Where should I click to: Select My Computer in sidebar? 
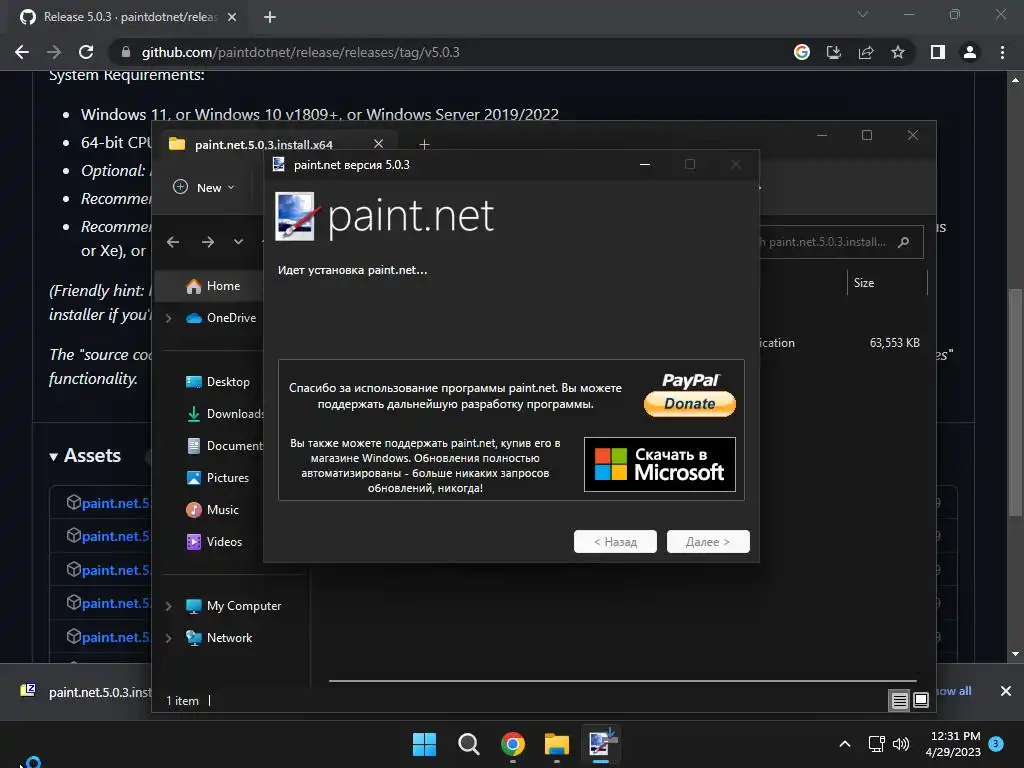(x=233, y=606)
